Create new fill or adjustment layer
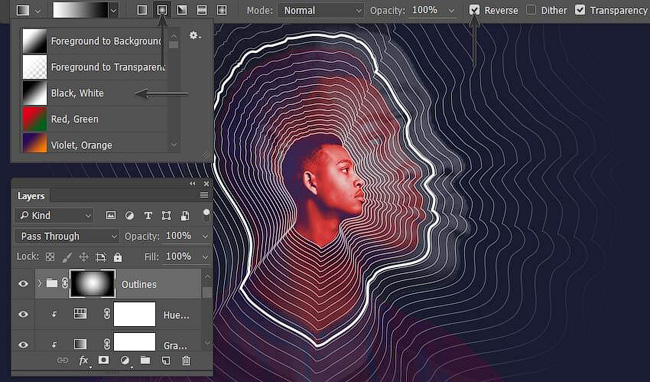Screen dimensions: 650x382 pyautogui.click(x=125, y=361)
